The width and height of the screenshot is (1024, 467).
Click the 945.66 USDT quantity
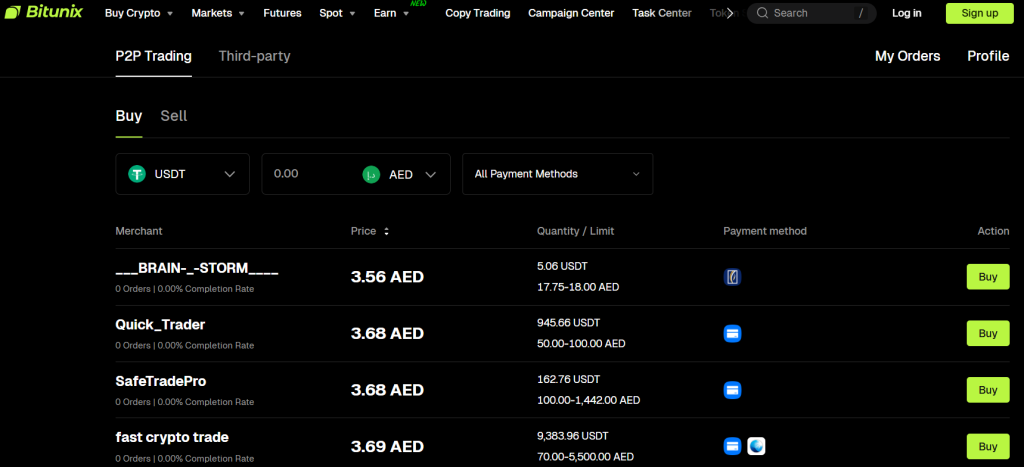click(x=568, y=323)
